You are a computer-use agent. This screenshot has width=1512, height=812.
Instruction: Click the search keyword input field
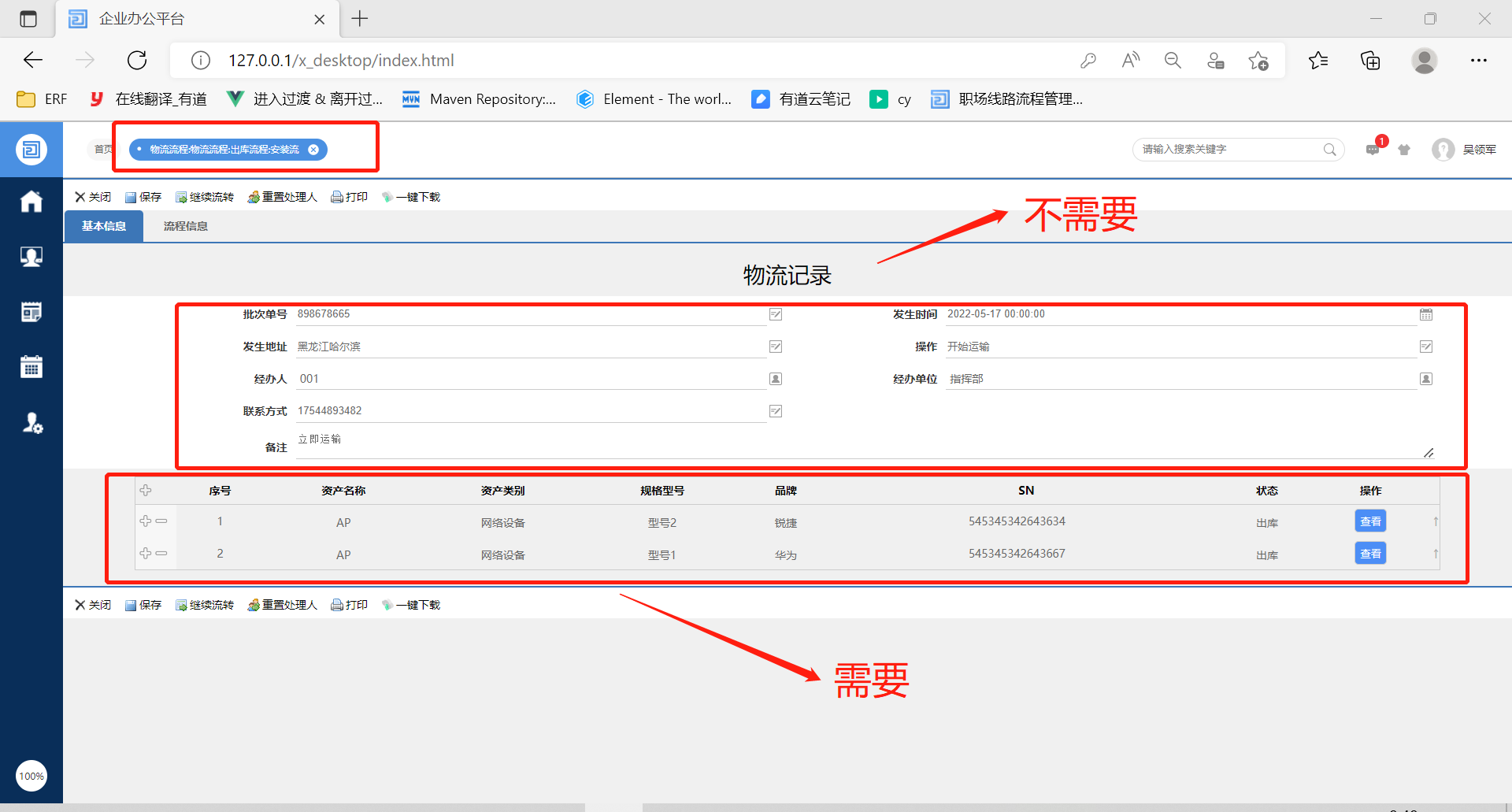(x=1228, y=149)
